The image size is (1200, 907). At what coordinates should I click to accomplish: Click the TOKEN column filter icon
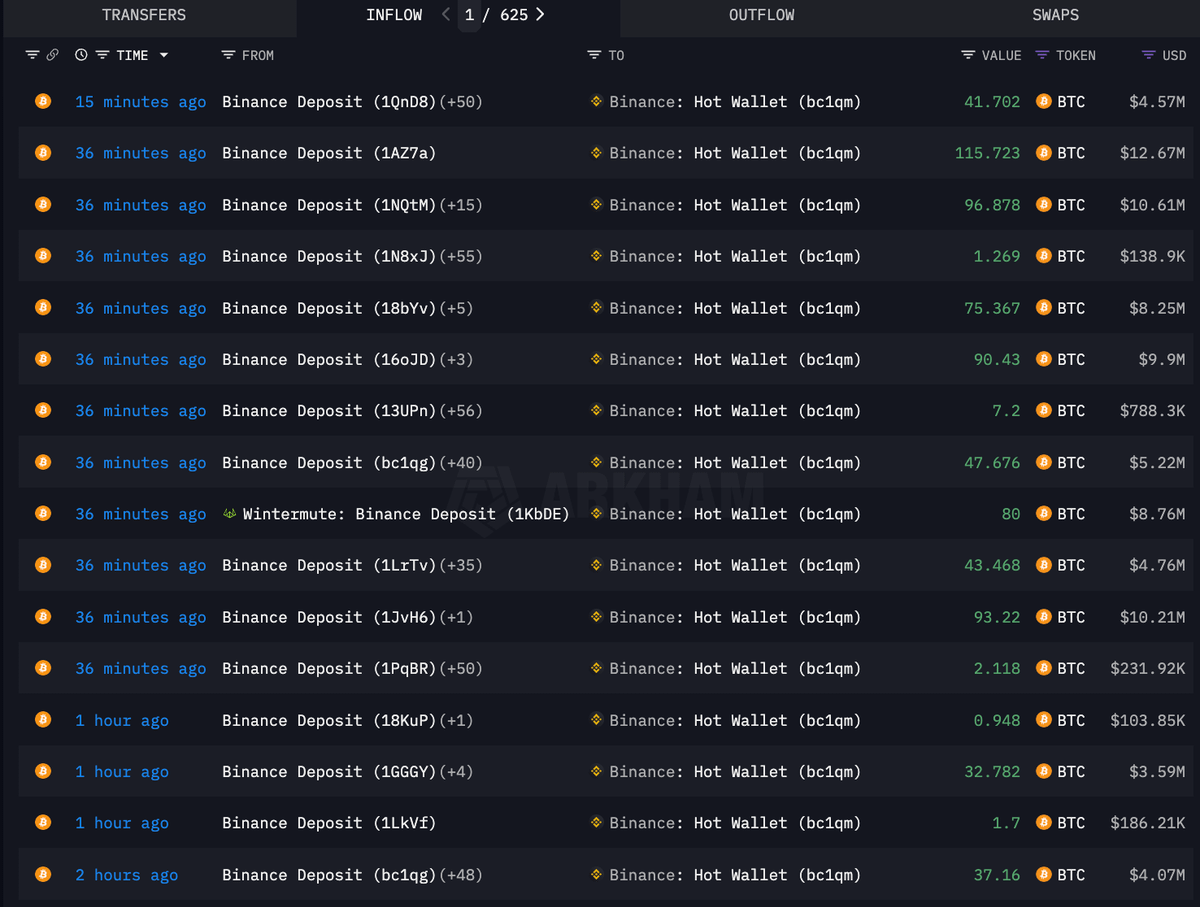click(1042, 56)
